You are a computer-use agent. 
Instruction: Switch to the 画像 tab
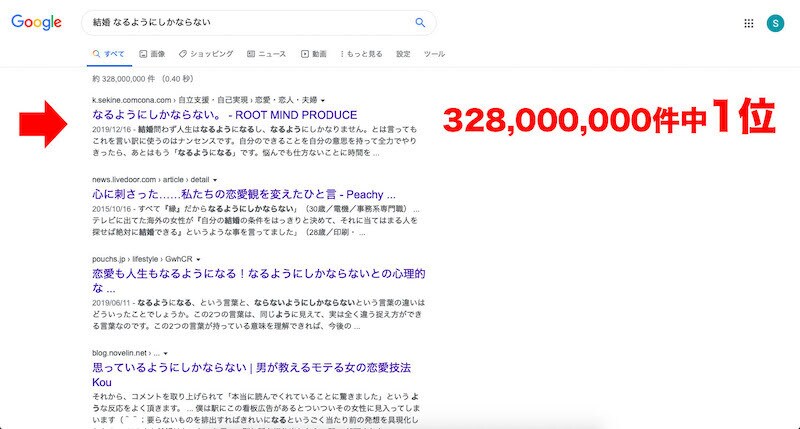click(x=152, y=54)
